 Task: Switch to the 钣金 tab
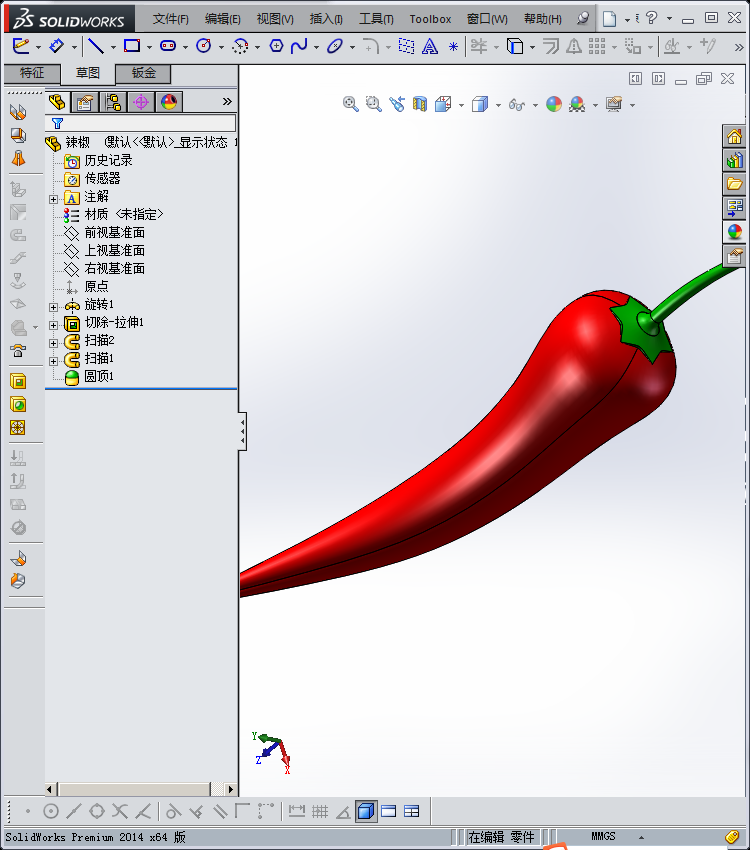144,73
